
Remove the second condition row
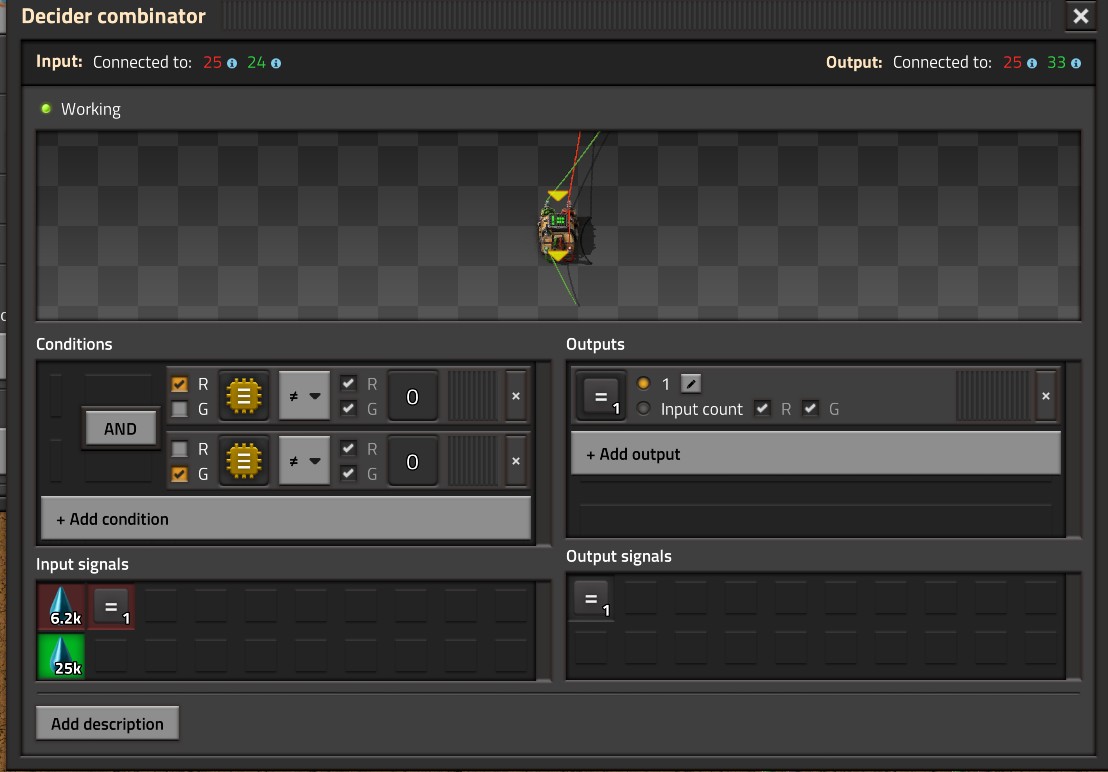[516, 461]
